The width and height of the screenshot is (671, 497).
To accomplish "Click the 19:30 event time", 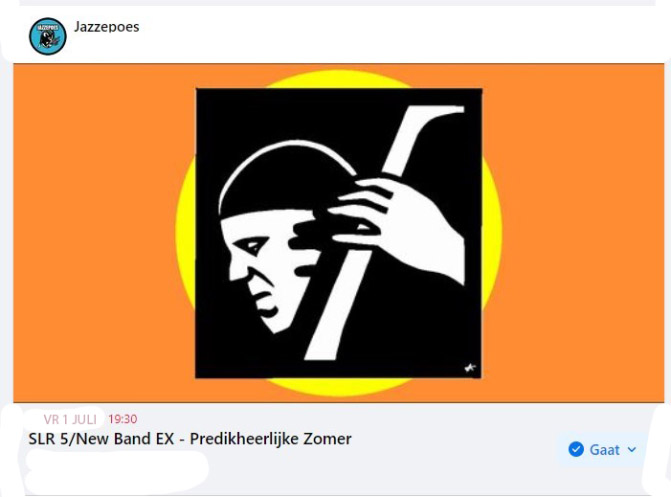I will click(123, 419).
